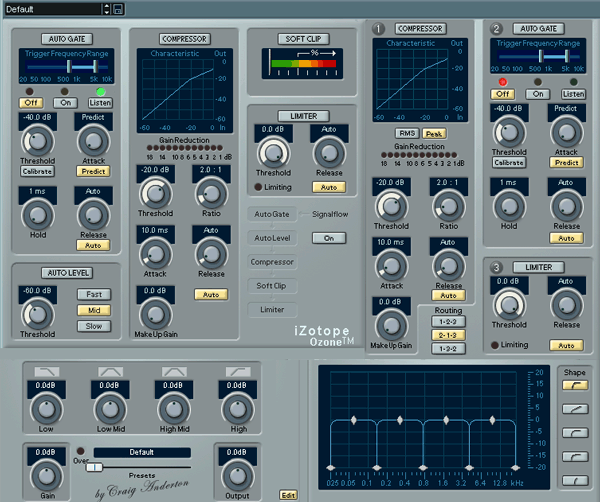Open the Default preset selector at the top
Image resolution: width=600 pixels, height=502 pixels.
(x=54, y=9)
